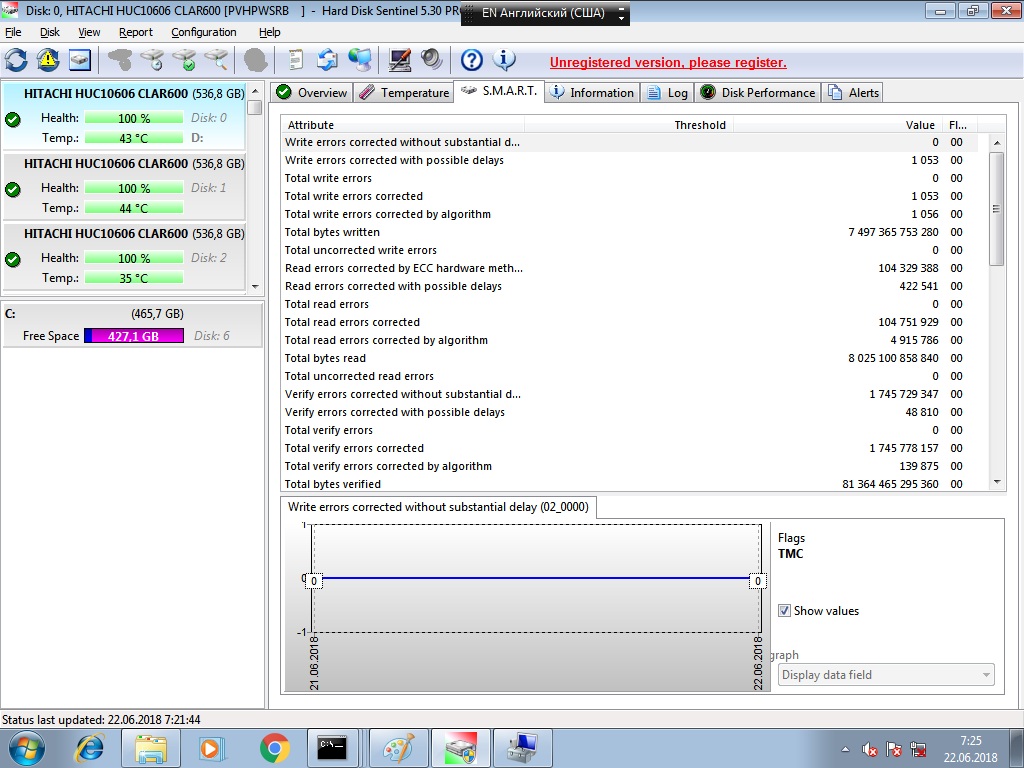Screen dimensions: 1024x768
Task: Open the Windows Start button
Action: [26, 748]
